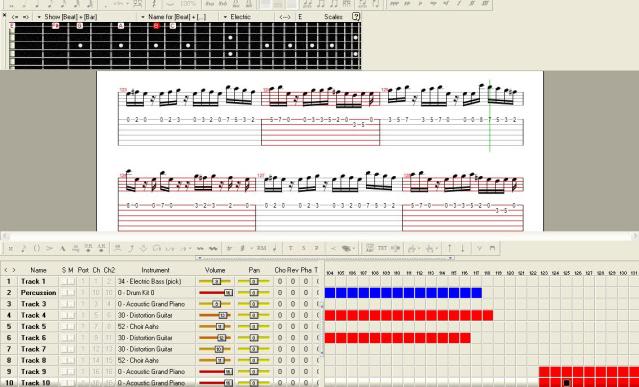Click the down arrow icon in effects toolbar

[x=463, y=248]
